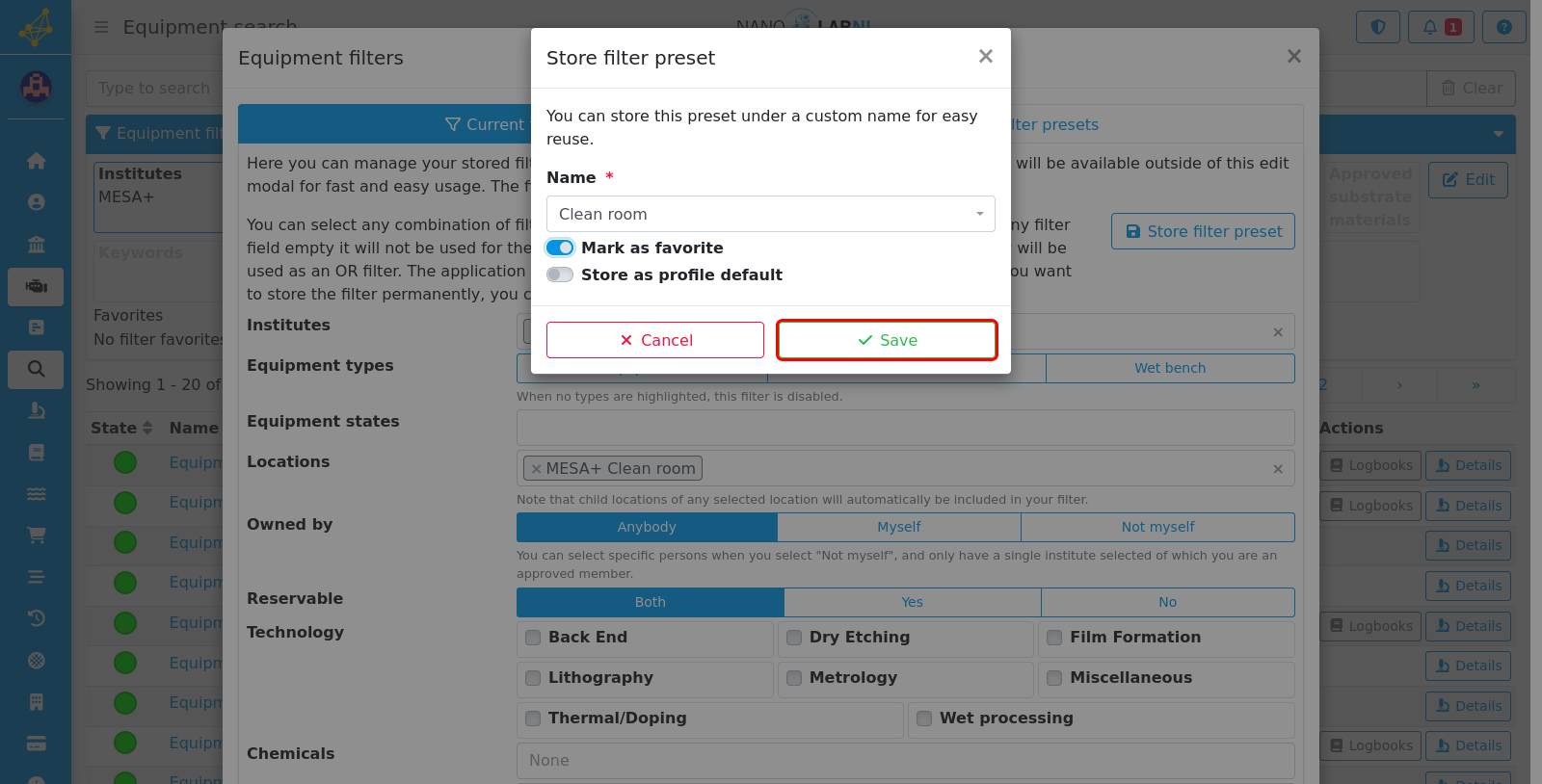Enable Store as profile default toggle
The width and height of the screenshot is (1542, 784).
(560, 274)
